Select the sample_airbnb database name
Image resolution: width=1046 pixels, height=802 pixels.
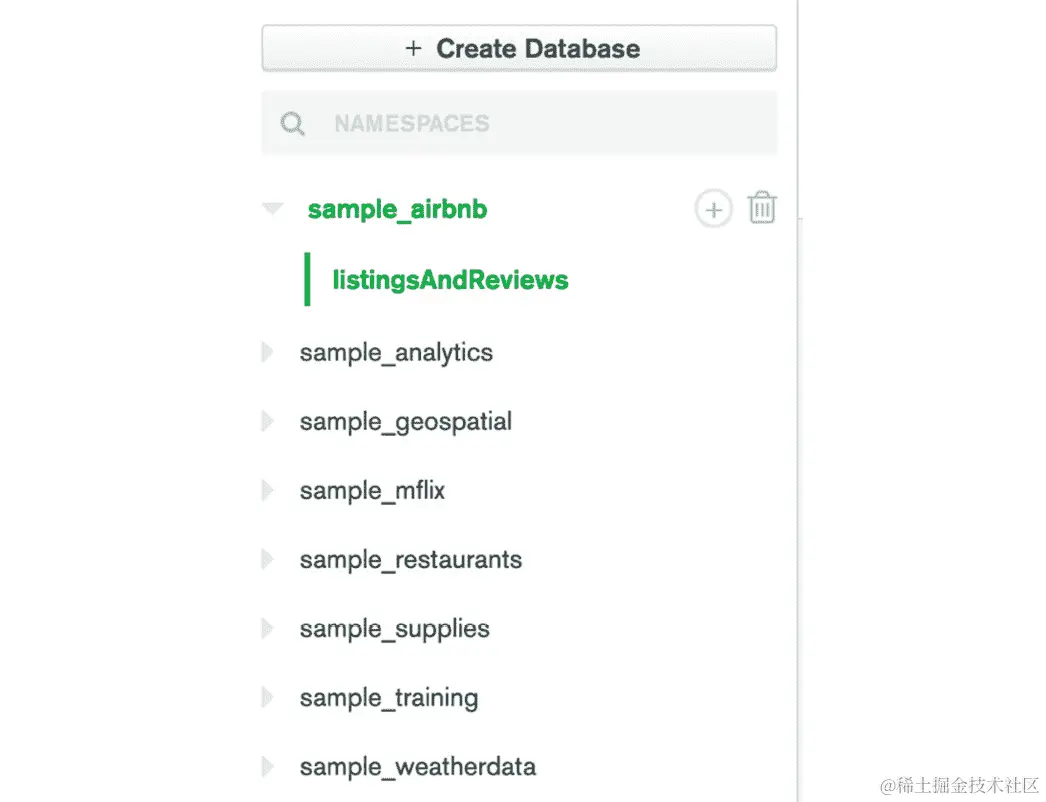coord(397,210)
